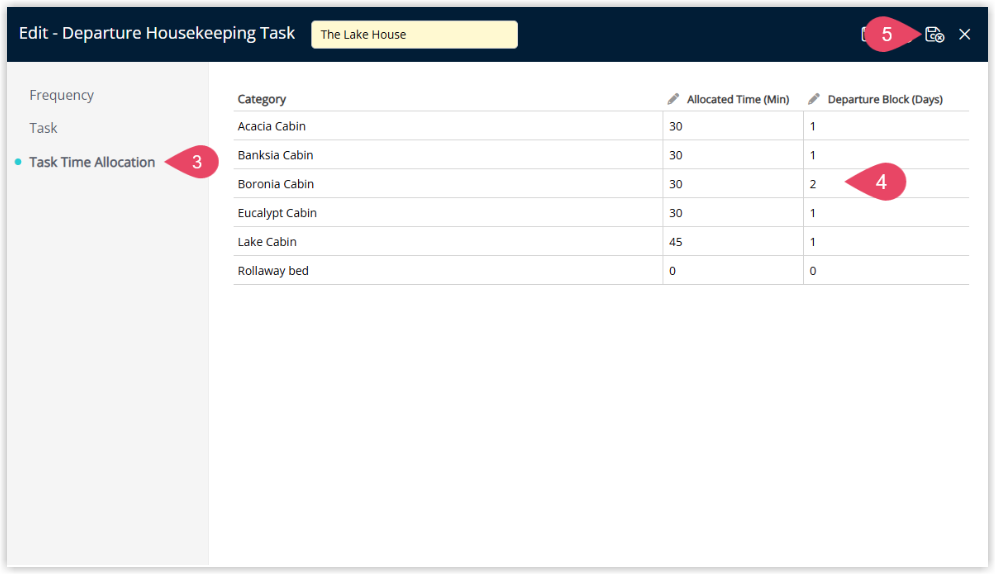The width and height of the screenshot is (996, 575).
Task: Click the Save and Exit icon
Action: (934, 34)
